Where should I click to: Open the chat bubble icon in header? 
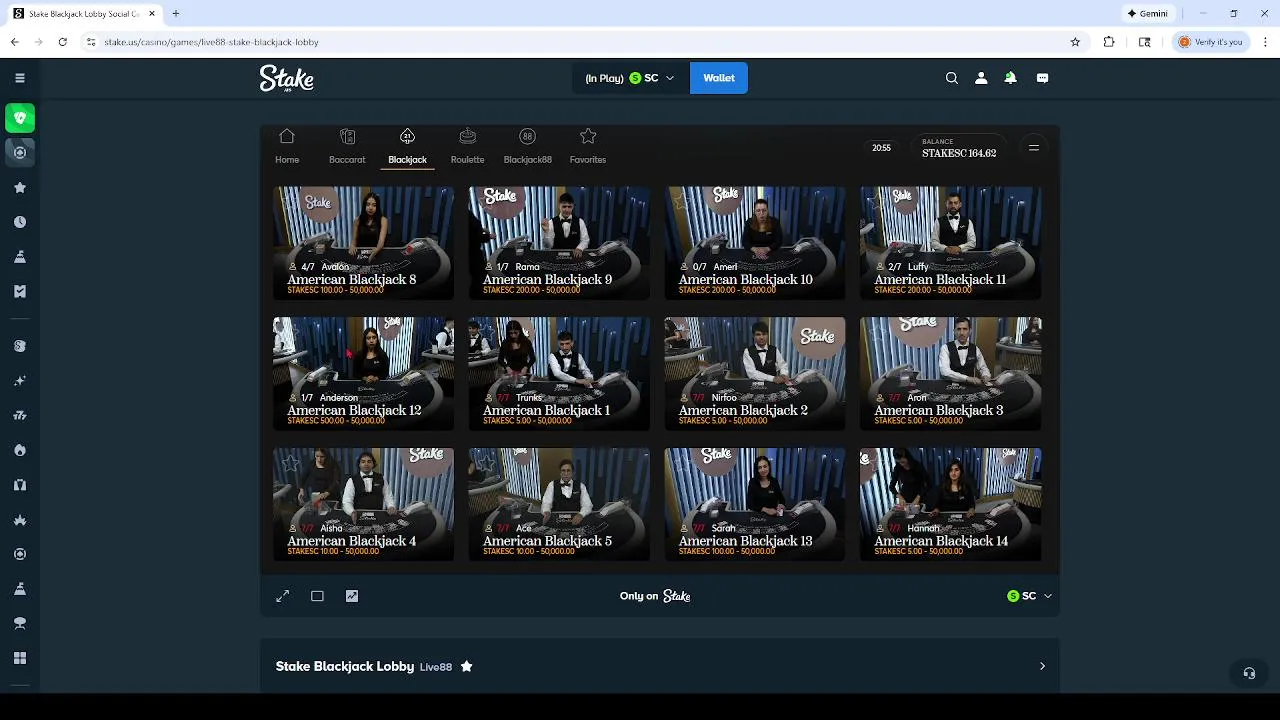[1042, 78]
